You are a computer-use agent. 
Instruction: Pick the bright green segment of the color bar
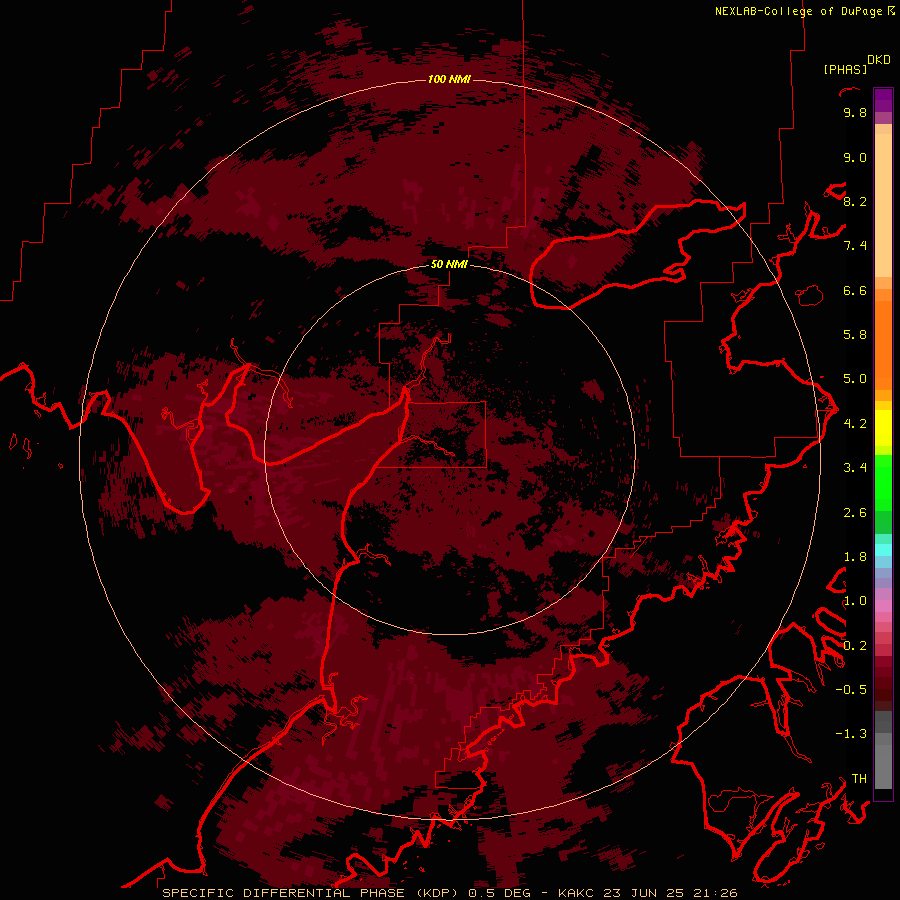click(883, 482)
